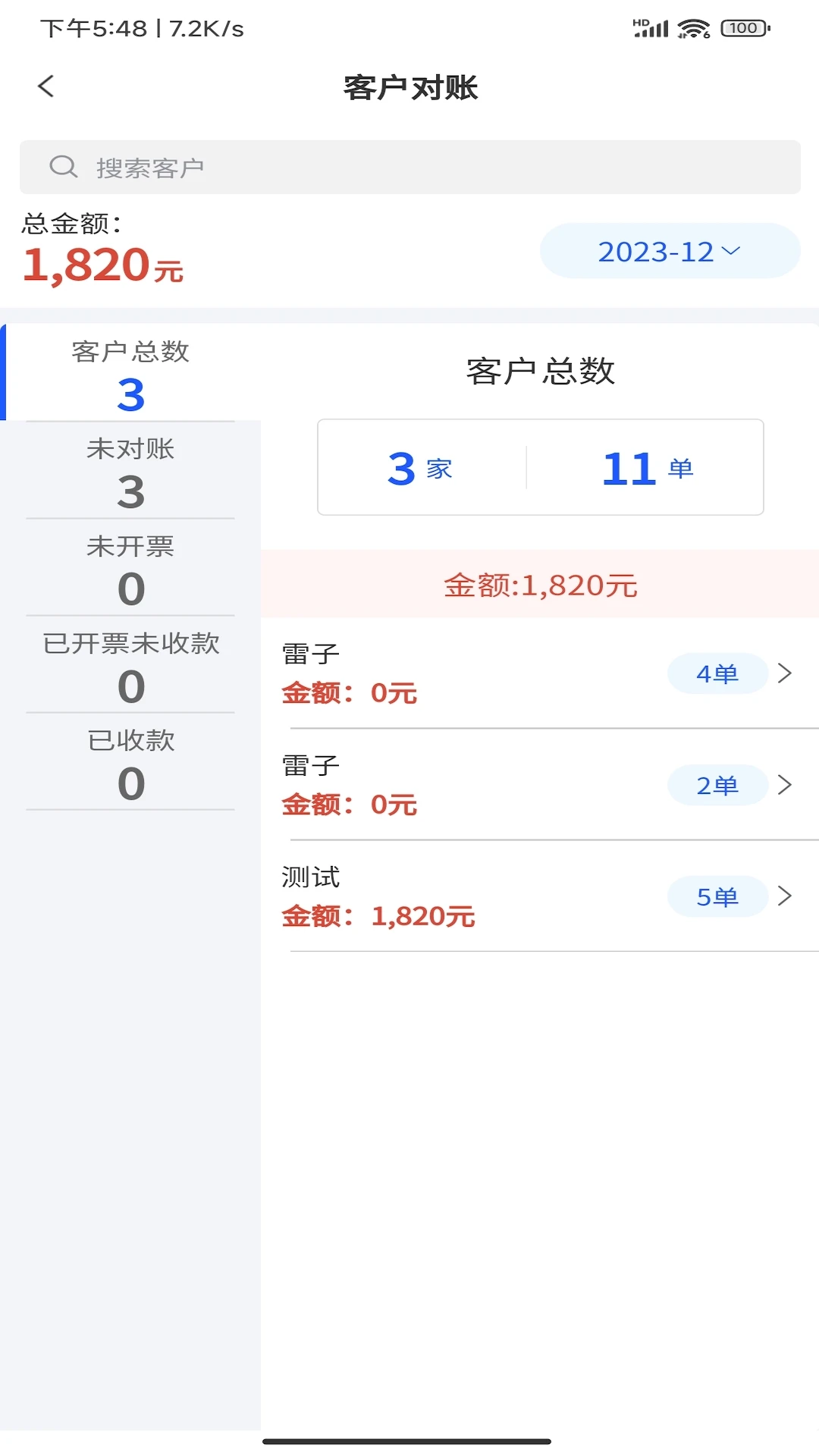Tap the search magnifier icon
The image size is (819, 1456).
[x=64, y=167]
